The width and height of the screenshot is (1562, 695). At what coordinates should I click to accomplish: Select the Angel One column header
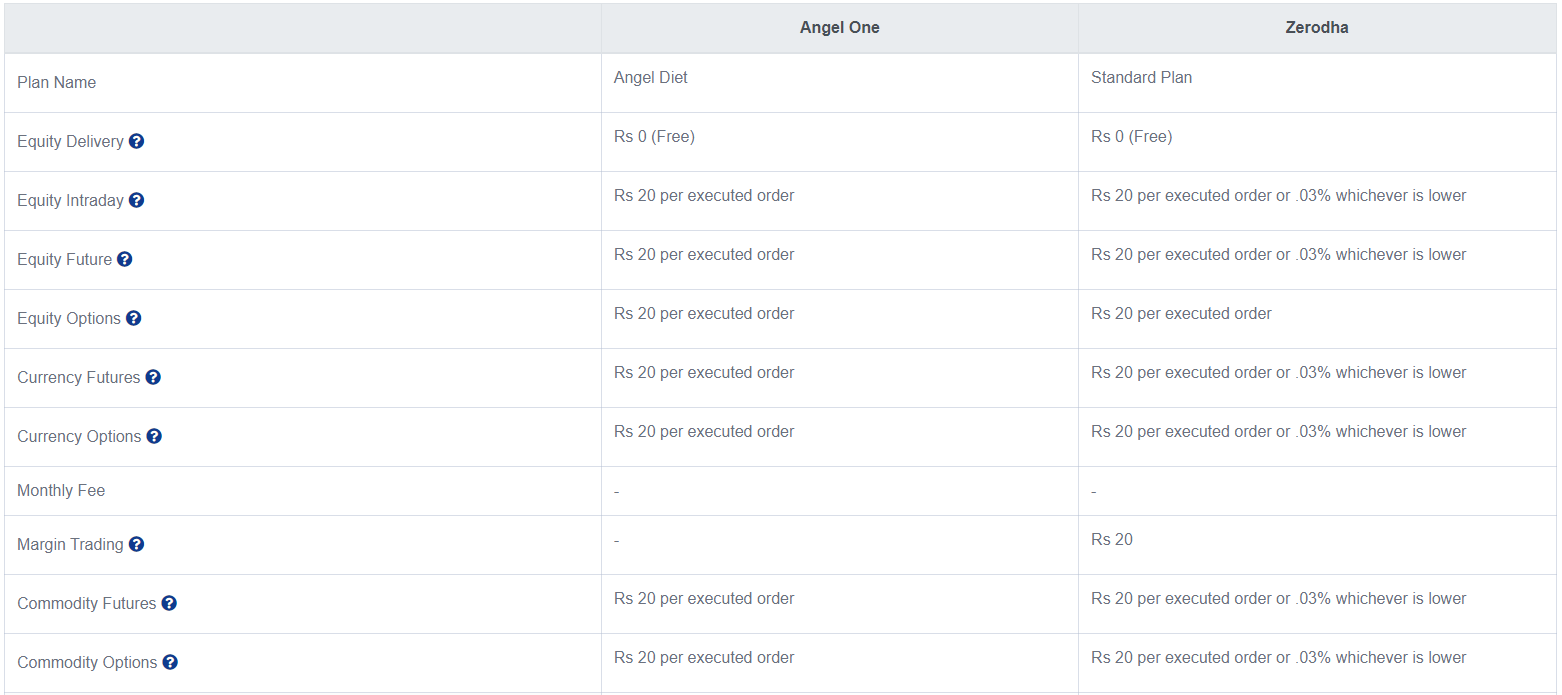click(839, 27)
